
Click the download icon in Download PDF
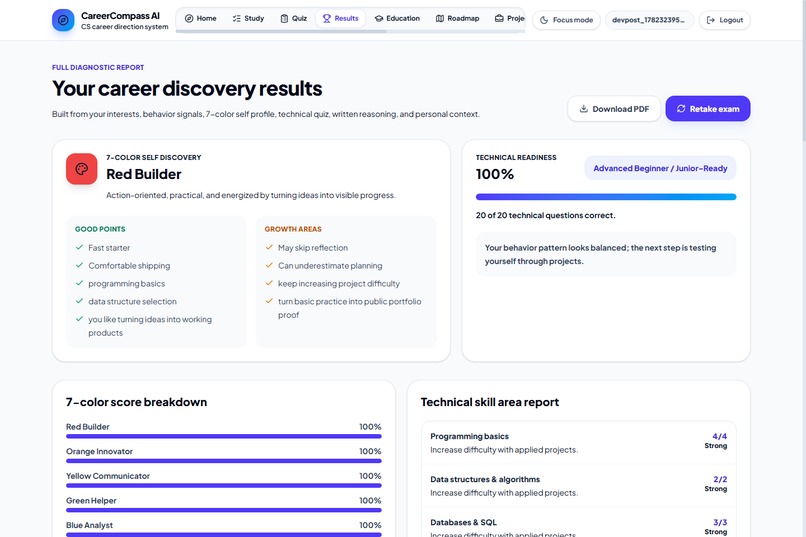click(583, 109)
